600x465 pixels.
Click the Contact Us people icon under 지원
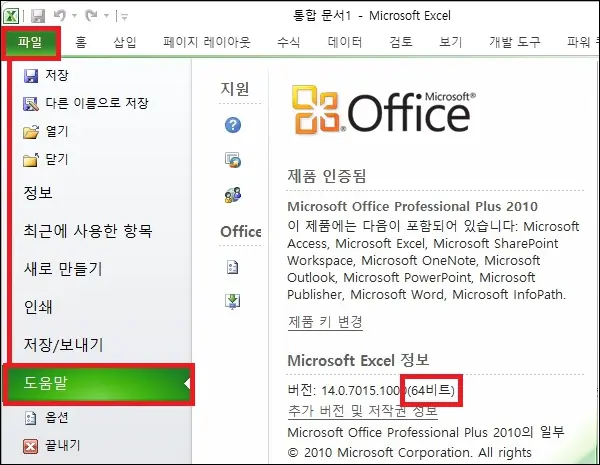point(233,195)
